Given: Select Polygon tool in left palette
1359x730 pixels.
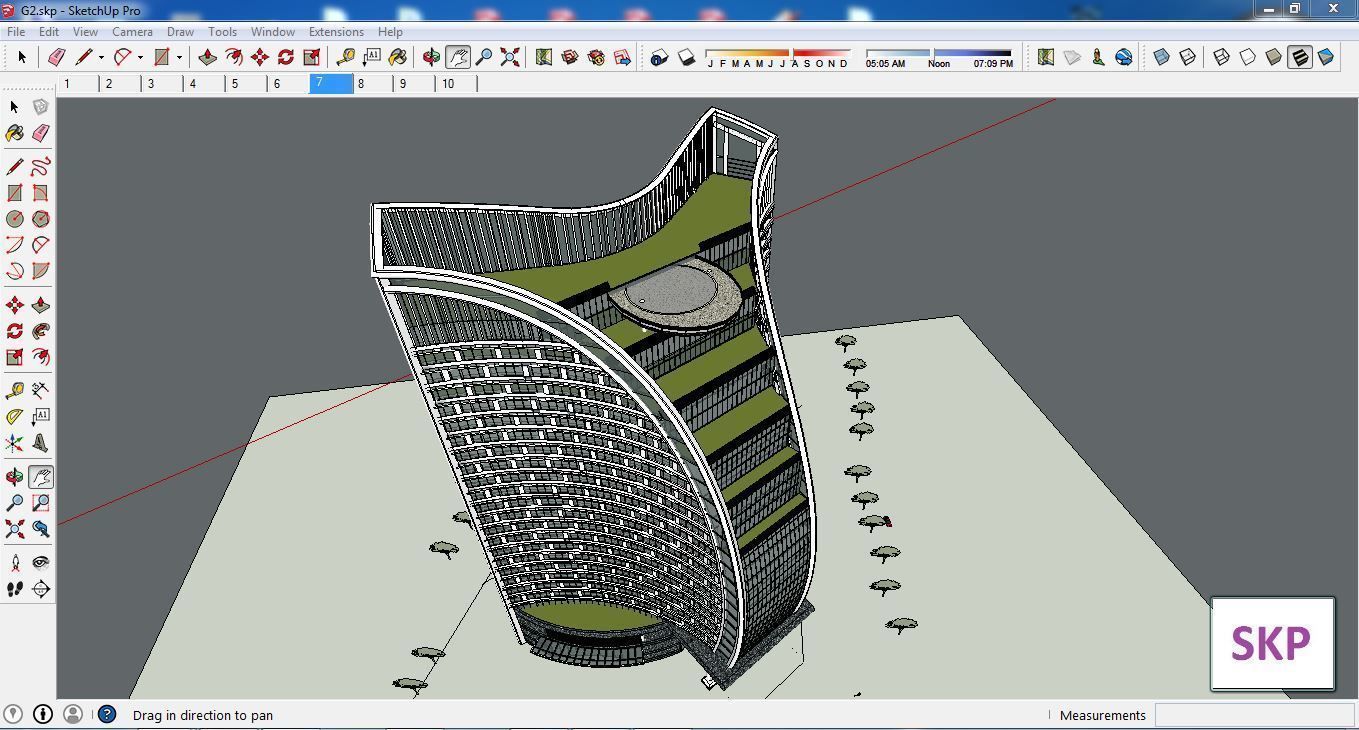Looking at the screenshot, I should click(41, 218).
